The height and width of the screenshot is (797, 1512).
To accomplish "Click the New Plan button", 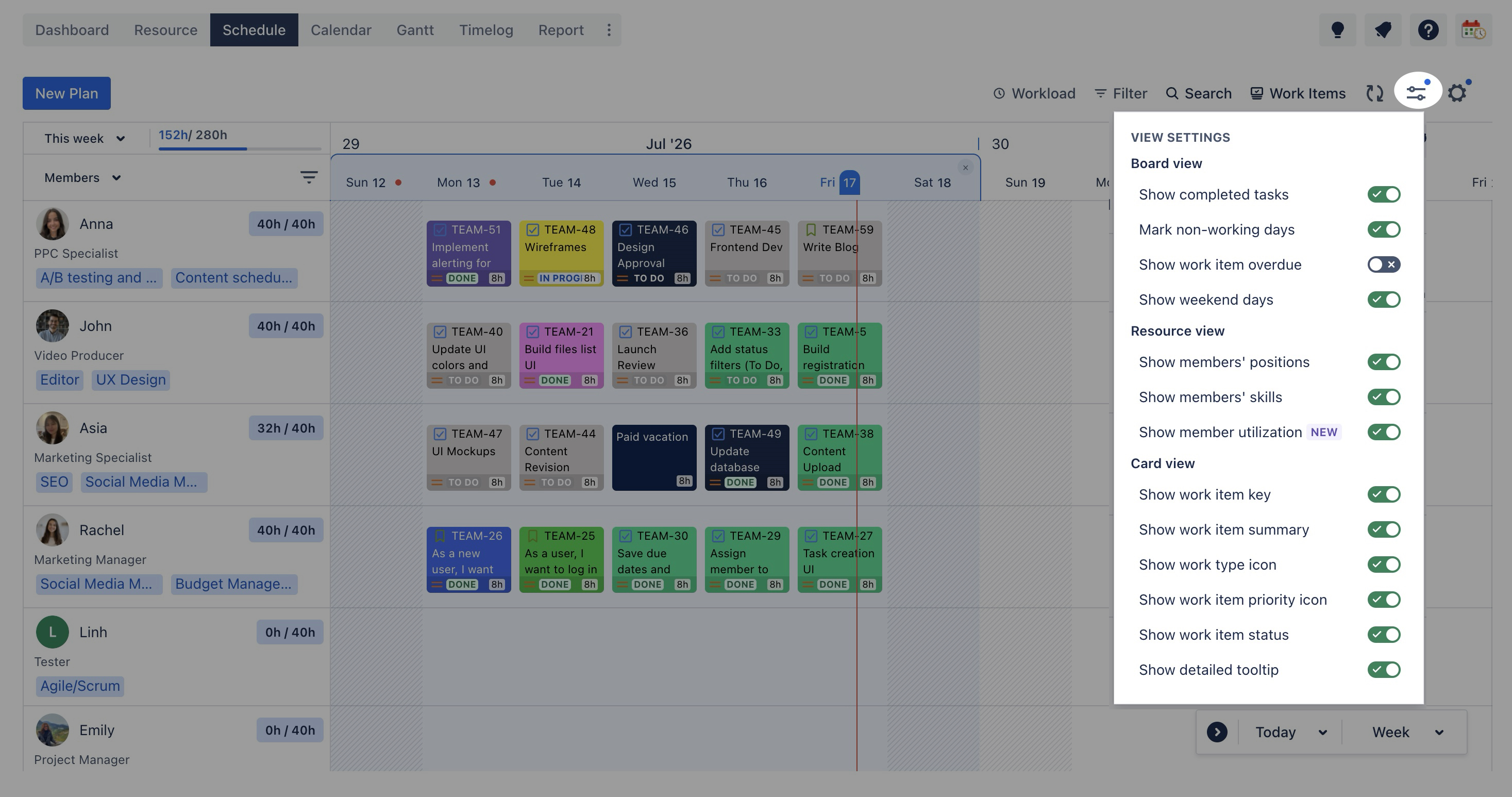I will pyautogui.click(x=66, y=93).
